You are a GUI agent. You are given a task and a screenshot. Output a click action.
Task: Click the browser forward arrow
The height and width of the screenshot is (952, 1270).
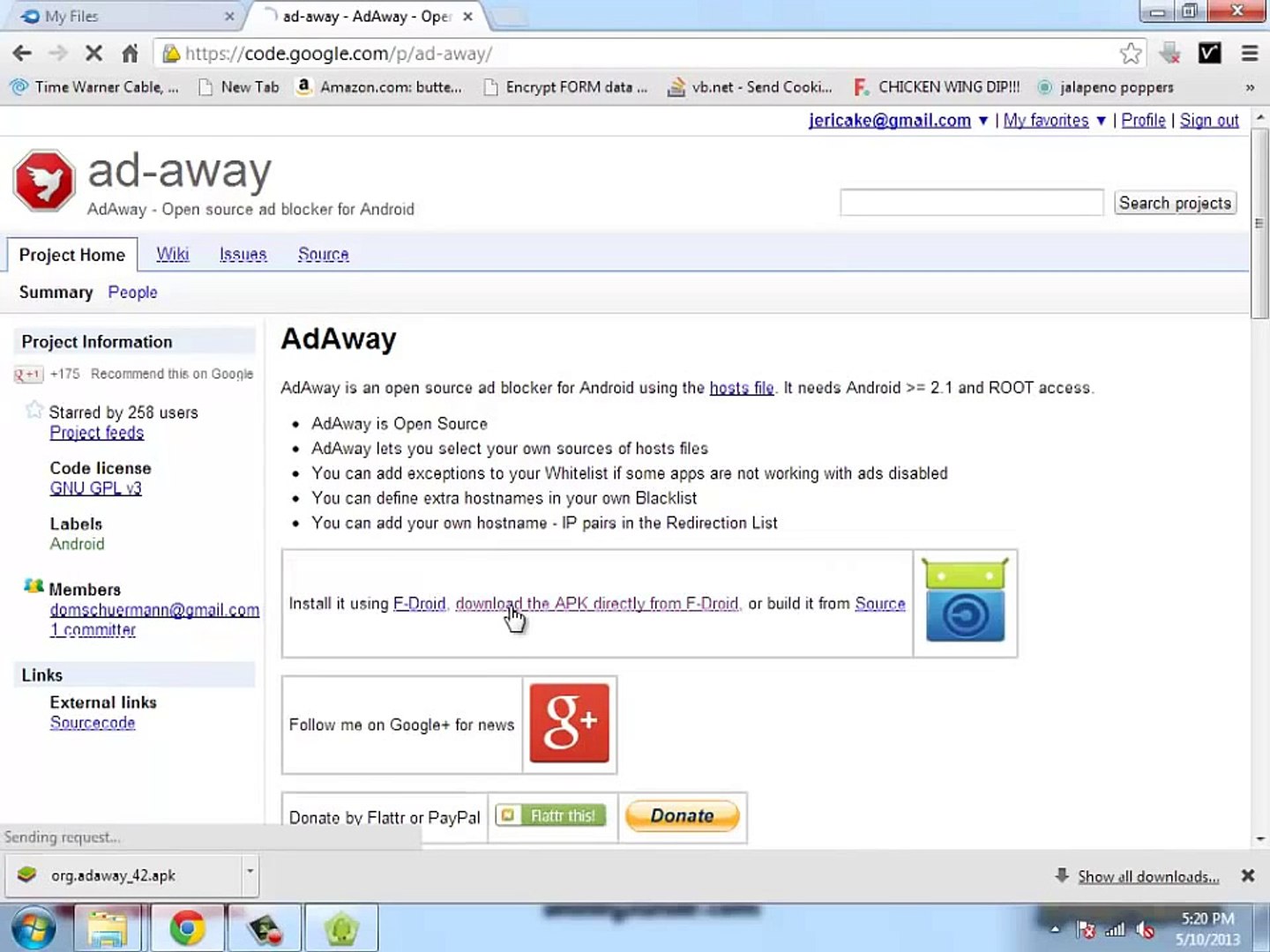[58, 54]
